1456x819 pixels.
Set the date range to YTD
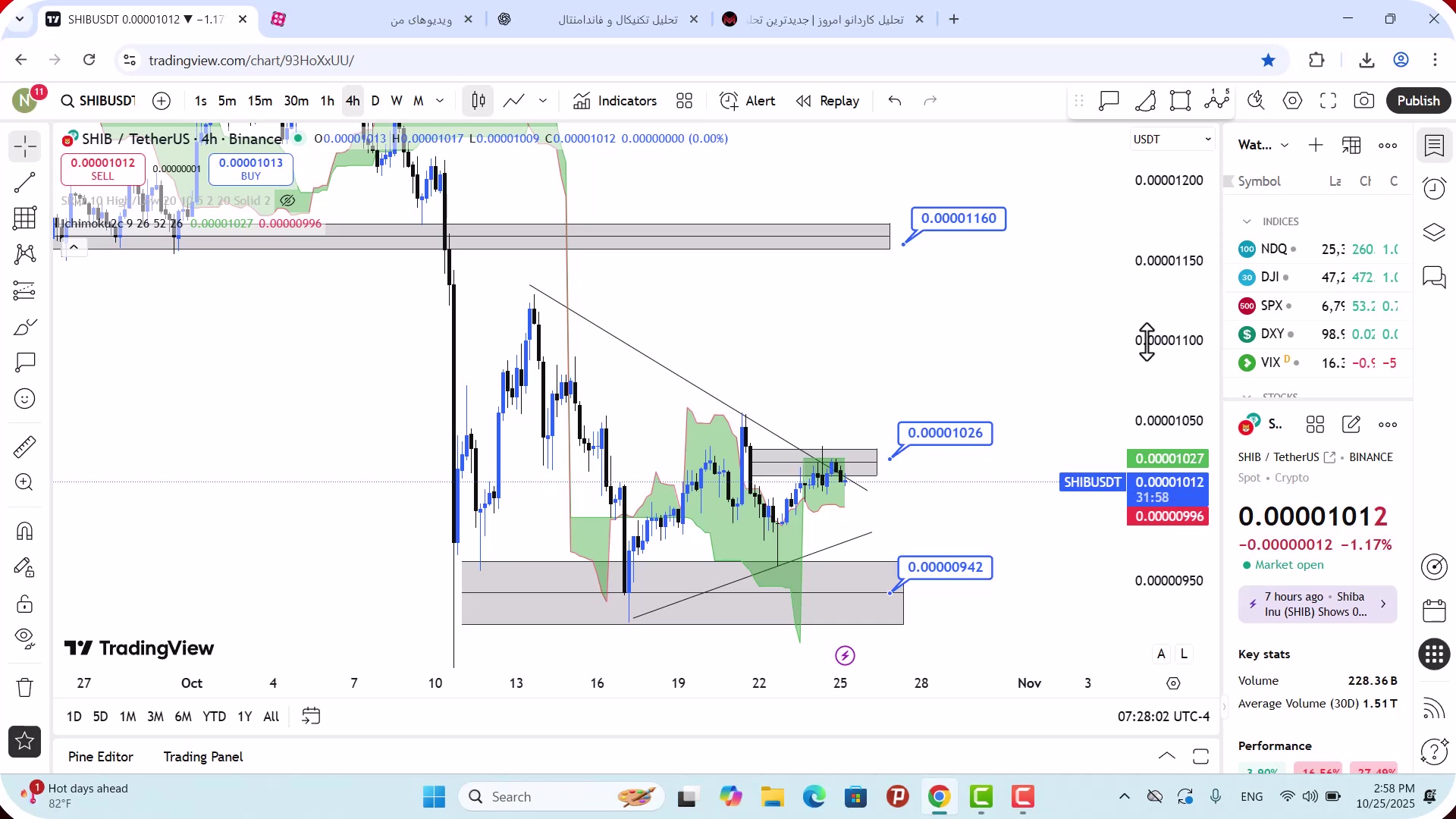(215, 717)
